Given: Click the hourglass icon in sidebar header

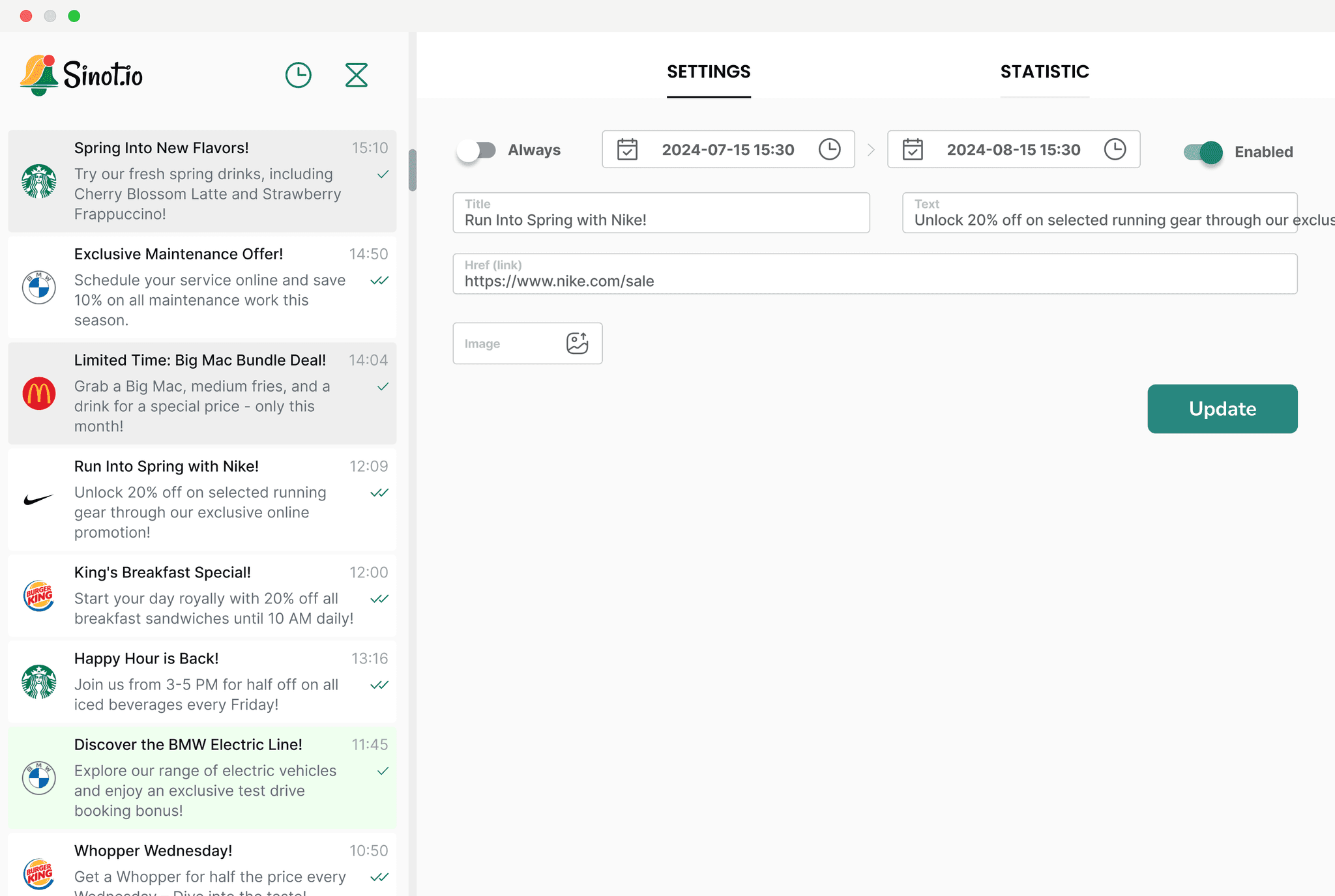Looking at the screenshot, I should [x=356, y=75].
